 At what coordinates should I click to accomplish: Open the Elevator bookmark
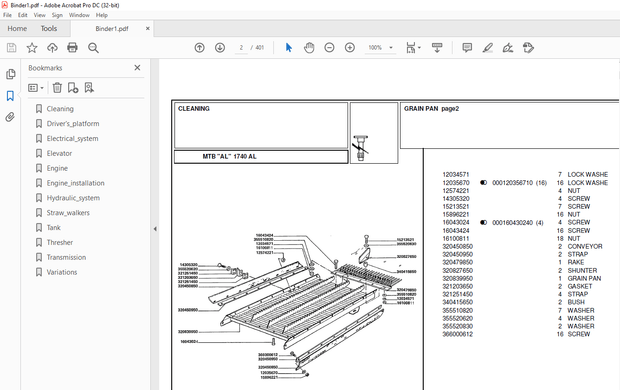(x=59, y=153)
